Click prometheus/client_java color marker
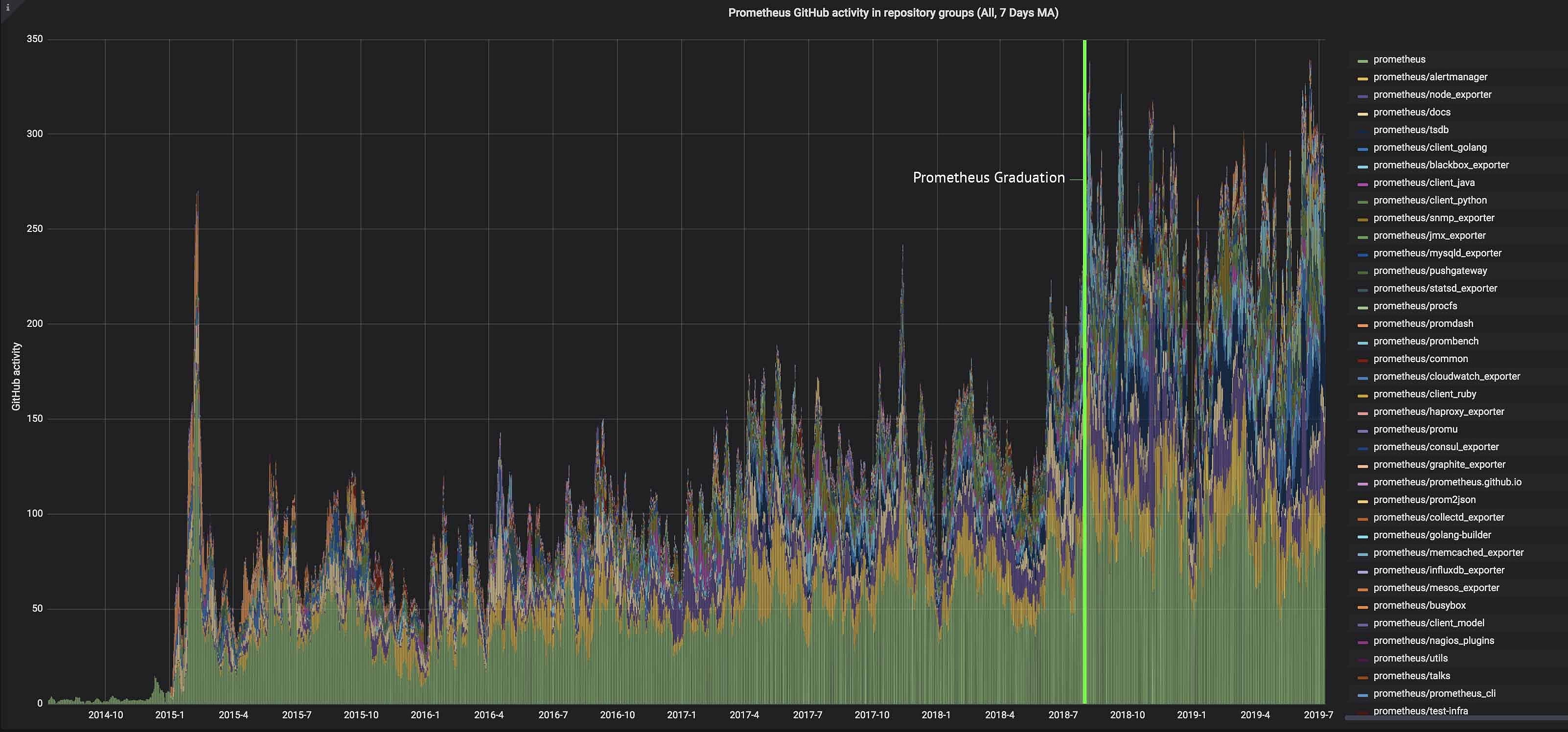The height and width of the screenshot is (732, 1568). (x=1362, y=184)
